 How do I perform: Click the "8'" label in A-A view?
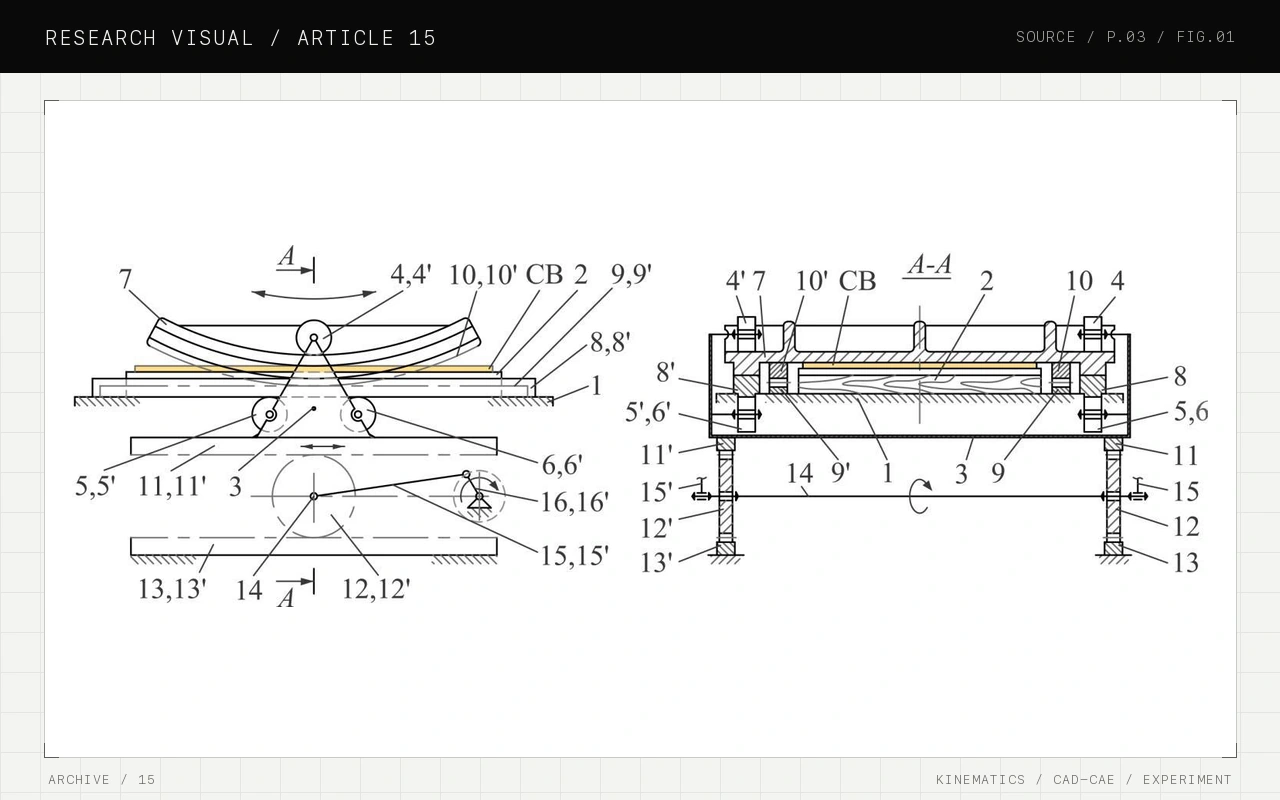point(666,373)
